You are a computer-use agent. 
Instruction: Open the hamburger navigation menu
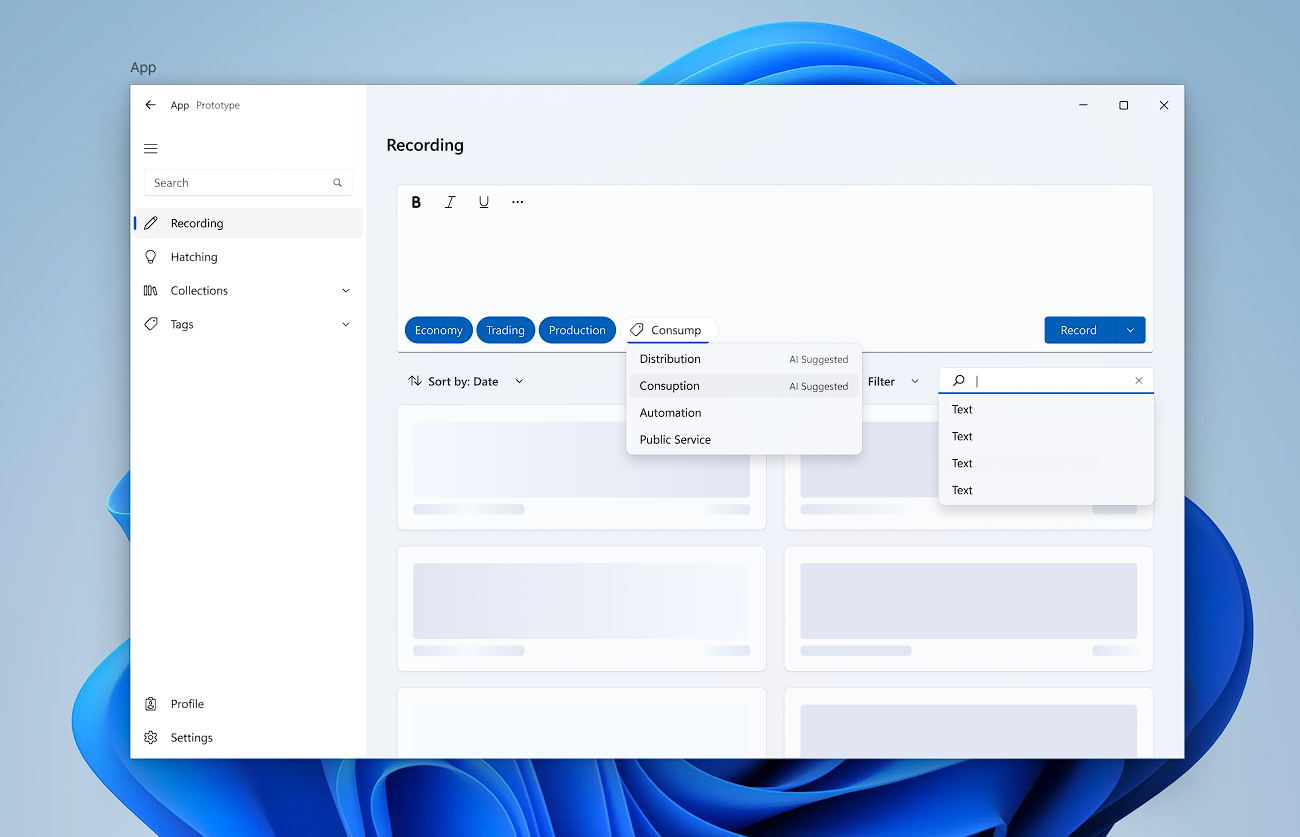pos(151,149)
